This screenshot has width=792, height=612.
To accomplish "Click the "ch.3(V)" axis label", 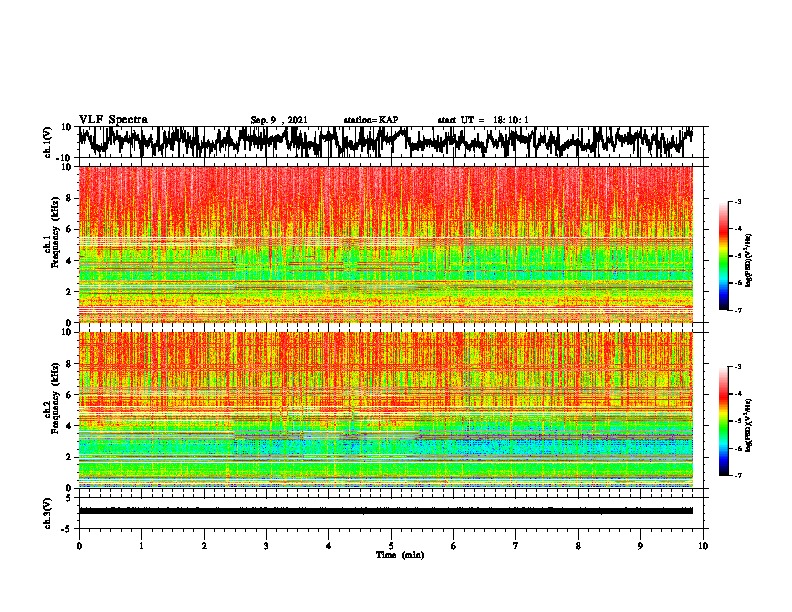I will [x=48, y=513].
